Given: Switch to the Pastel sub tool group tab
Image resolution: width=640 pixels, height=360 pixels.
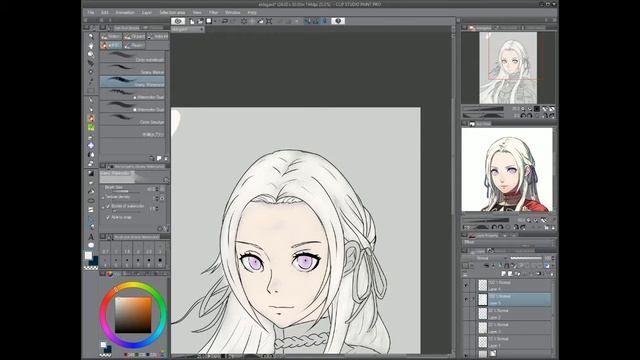Looking at the screenshot, I should 134,45.
